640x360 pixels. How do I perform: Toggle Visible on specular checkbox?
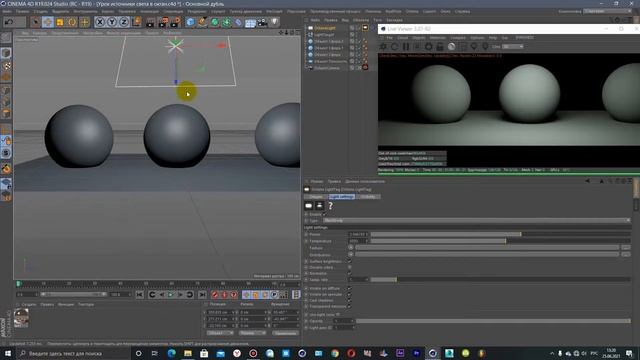349,294
